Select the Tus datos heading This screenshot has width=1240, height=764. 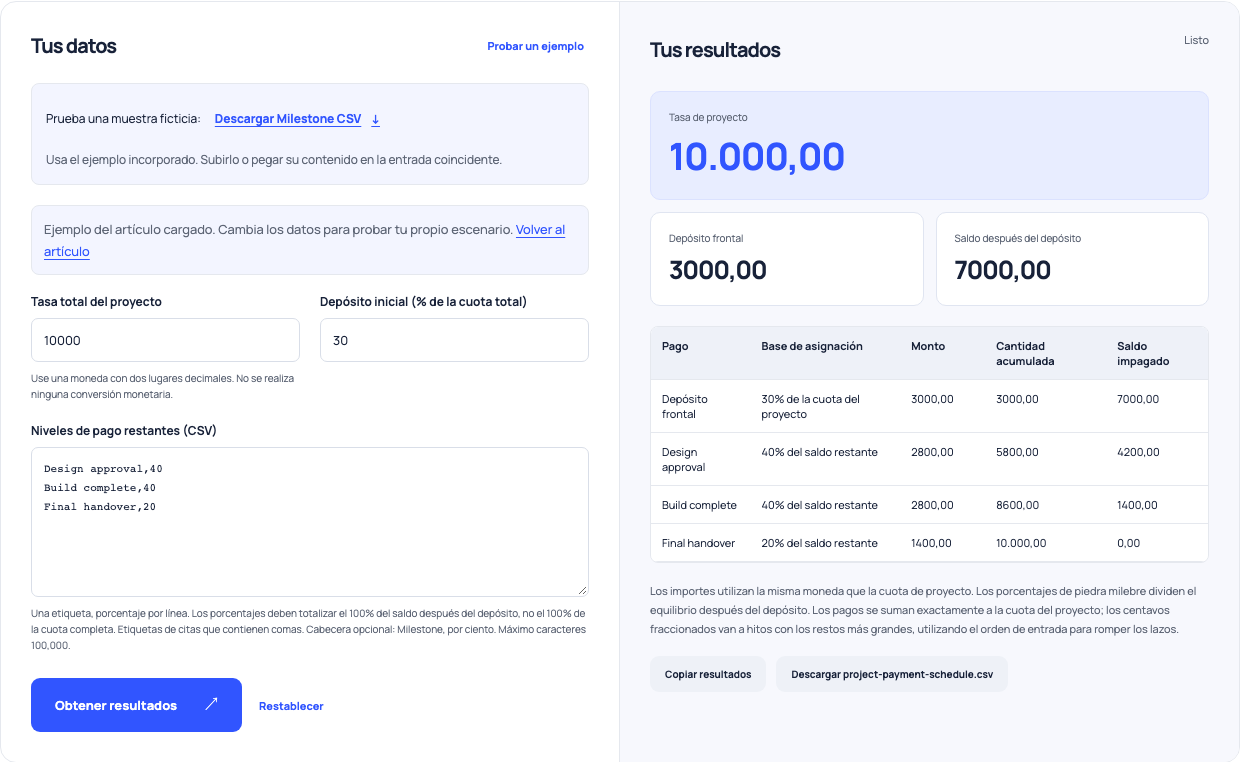[x=74, y=46]
